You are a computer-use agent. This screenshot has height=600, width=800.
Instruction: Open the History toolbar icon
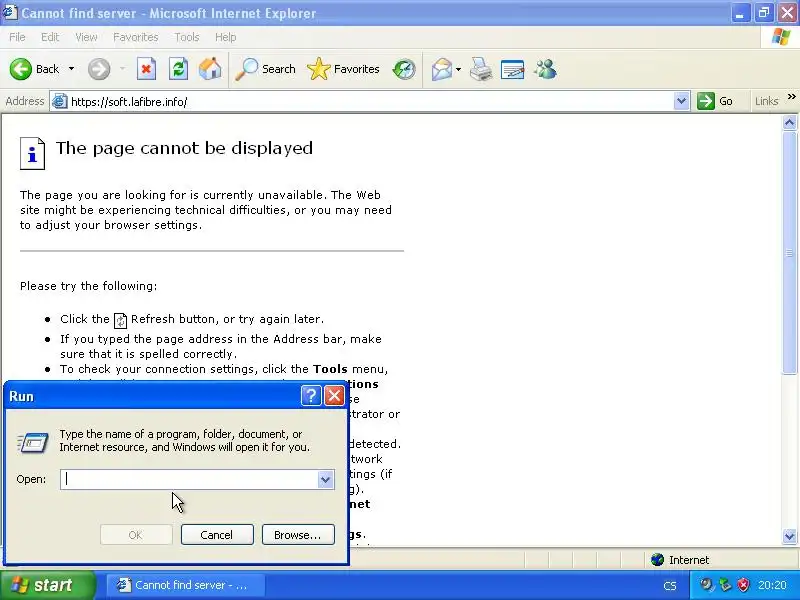[404, 69]
